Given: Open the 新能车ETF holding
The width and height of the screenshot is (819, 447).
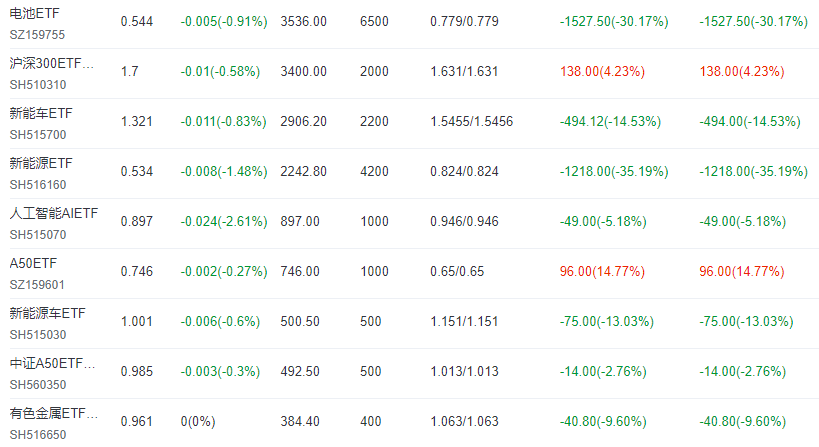Looking at the screenshot, I should pyautogui.click(x=41, y=113).
